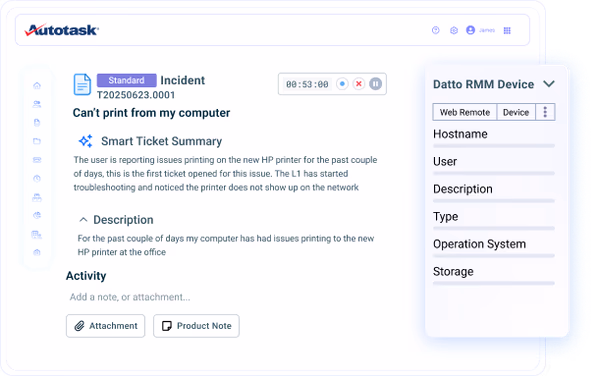Click the user name beside avatar
The height and width of the screenshot is (376, 600).
click(x=487, y=30)
